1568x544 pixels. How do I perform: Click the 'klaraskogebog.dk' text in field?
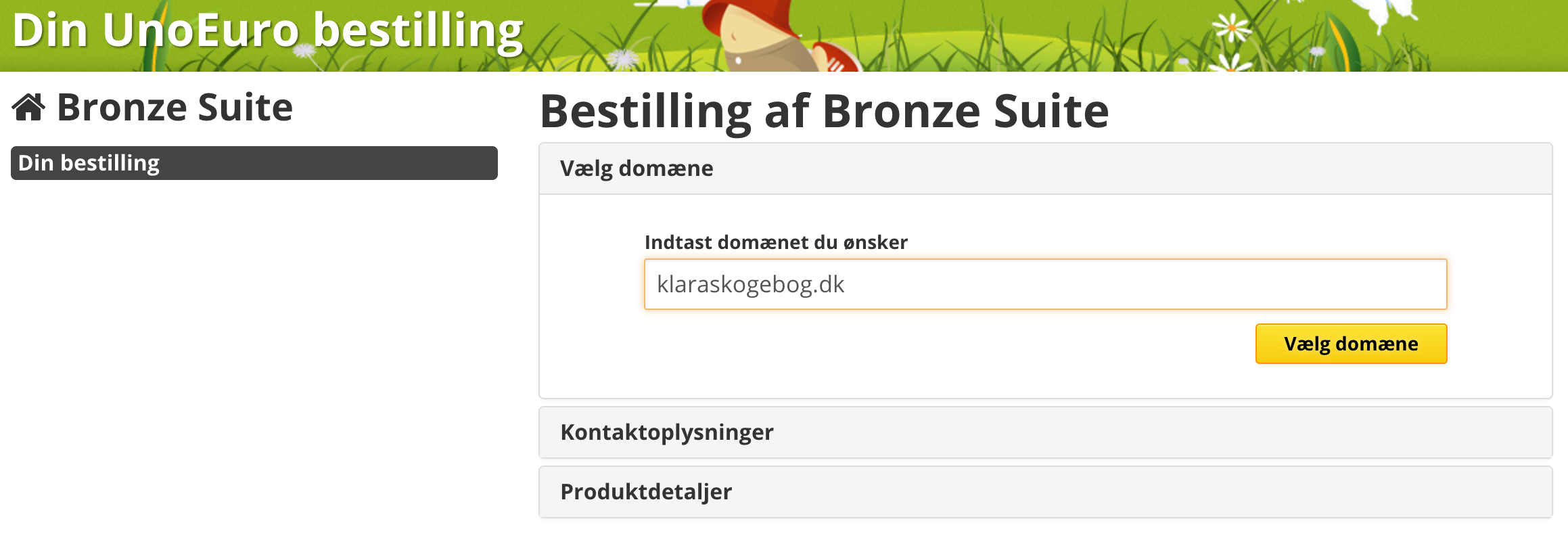751,284
